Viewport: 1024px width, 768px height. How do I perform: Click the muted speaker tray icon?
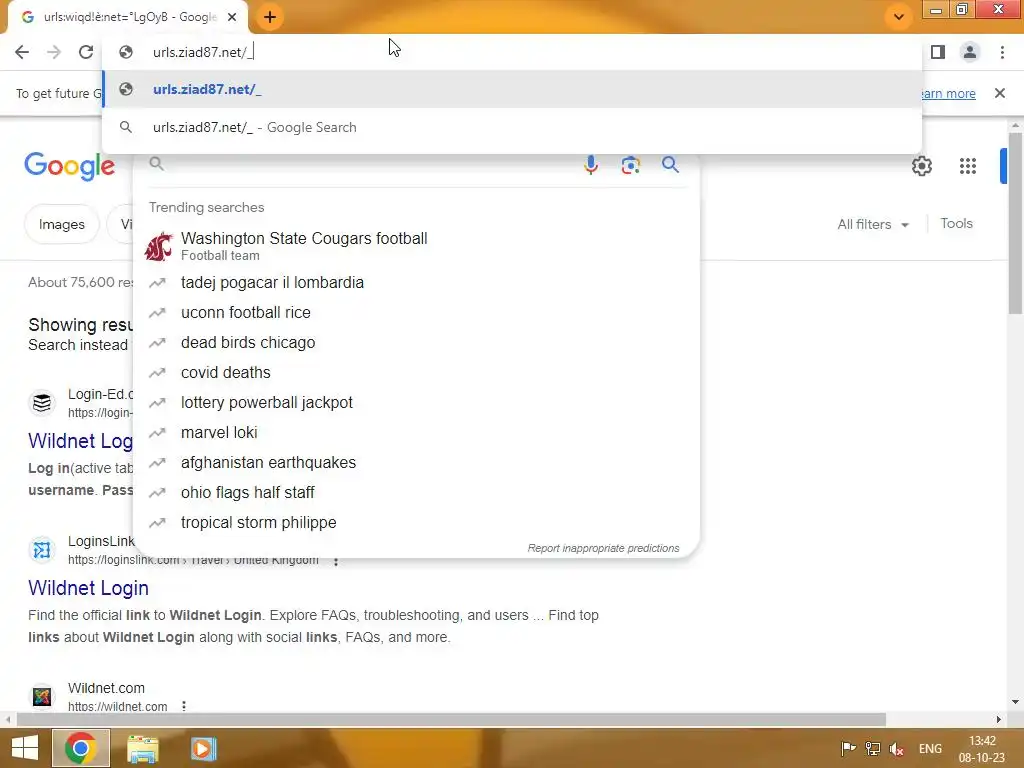(897, 749)
